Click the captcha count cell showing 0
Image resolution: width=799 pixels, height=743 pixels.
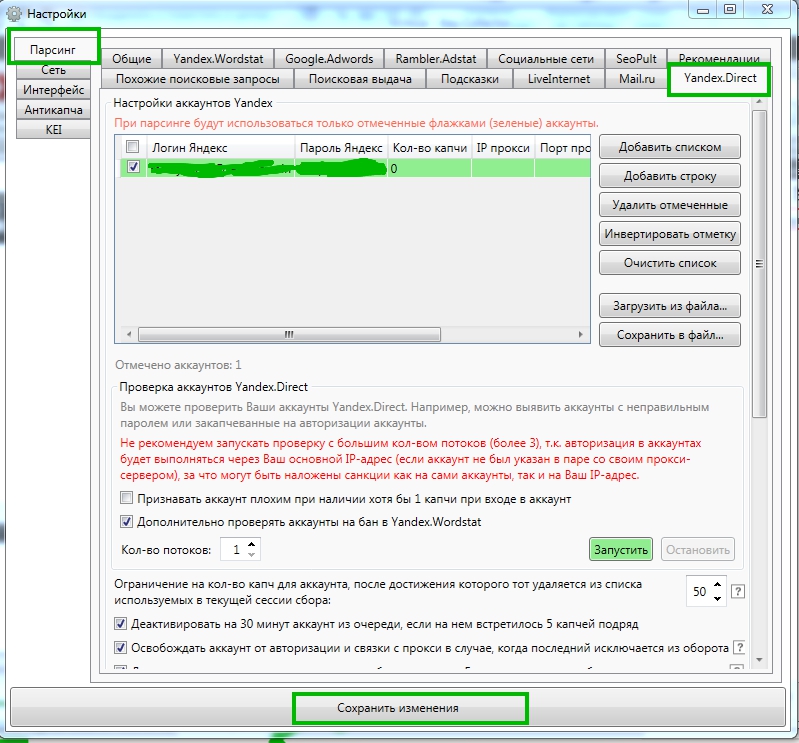point(430,168)
